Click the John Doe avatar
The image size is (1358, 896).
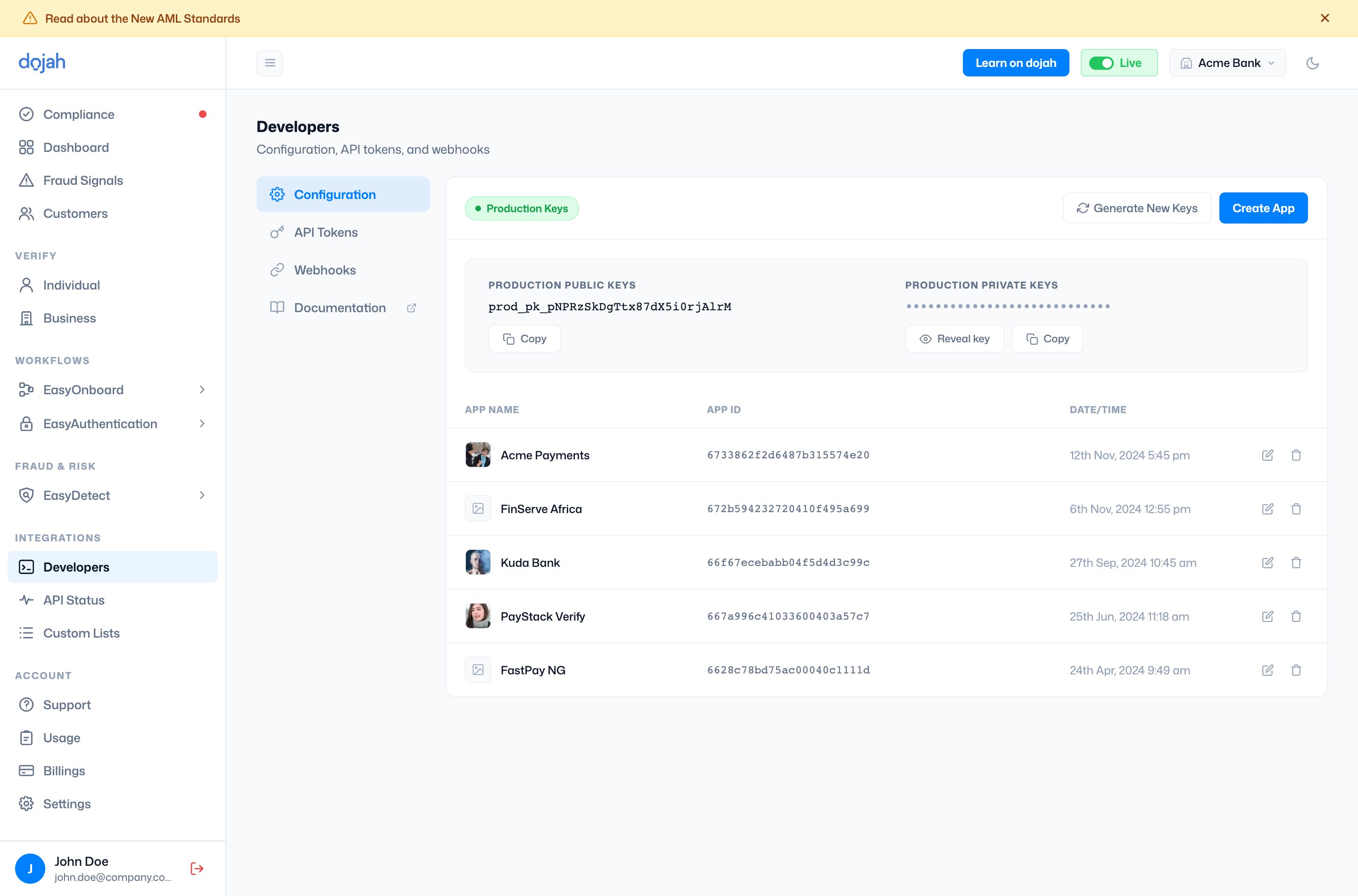pyautogui.click(x=30, y=869)
